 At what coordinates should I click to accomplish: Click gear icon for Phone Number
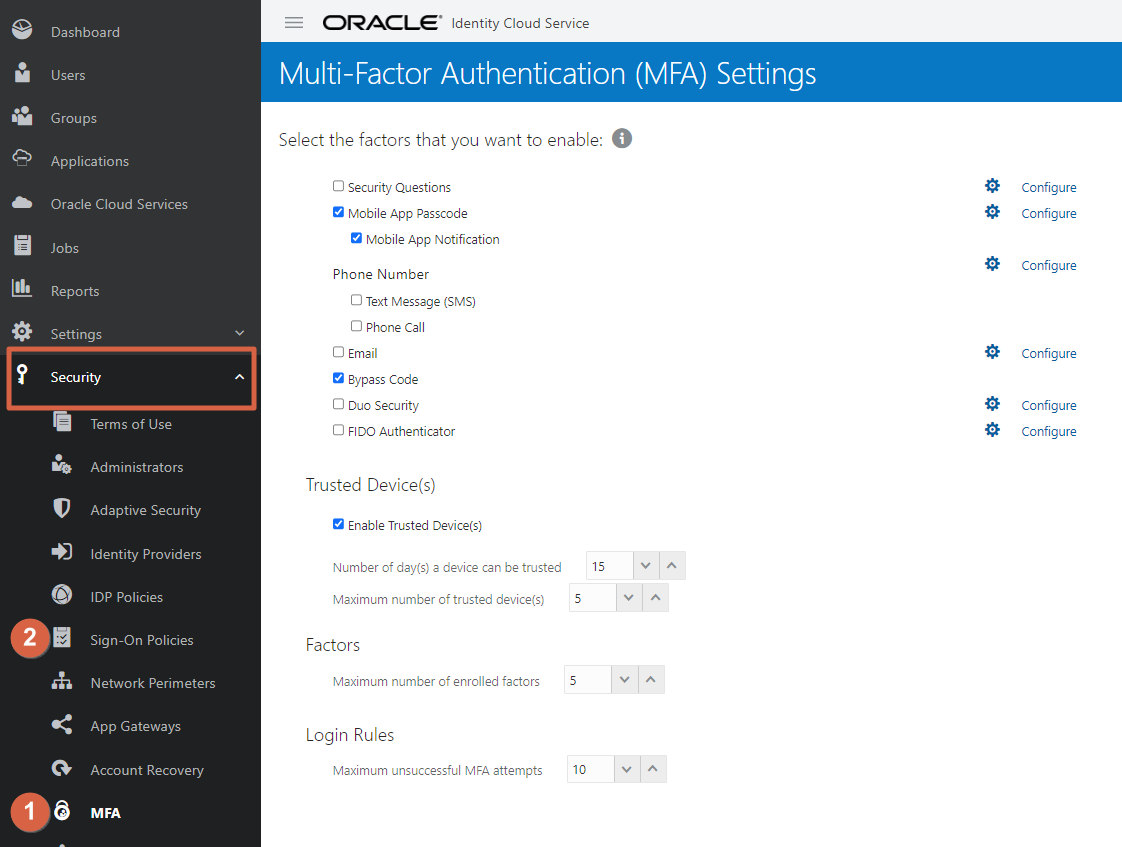[992, 264]
